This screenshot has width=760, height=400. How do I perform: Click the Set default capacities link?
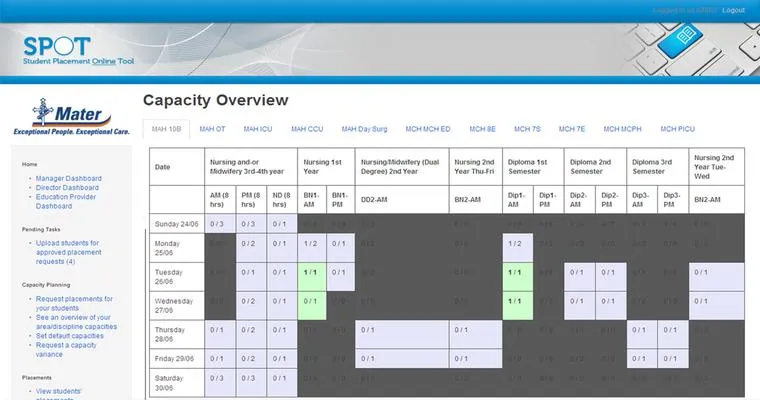pos(70,336)
